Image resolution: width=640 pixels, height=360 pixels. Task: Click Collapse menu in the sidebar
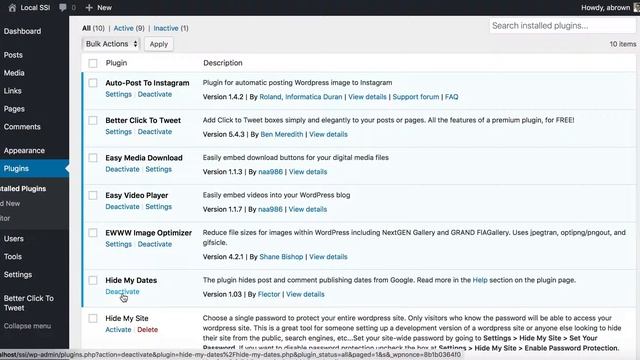click(27, 326)
